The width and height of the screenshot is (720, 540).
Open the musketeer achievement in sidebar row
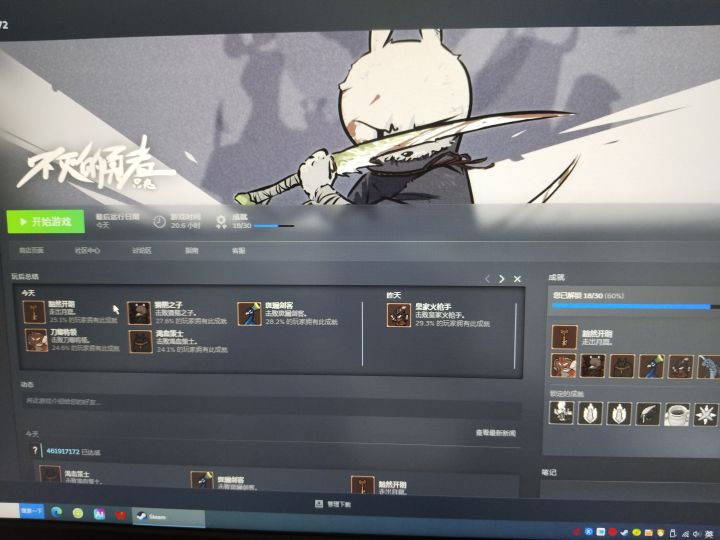coord(681,367)
